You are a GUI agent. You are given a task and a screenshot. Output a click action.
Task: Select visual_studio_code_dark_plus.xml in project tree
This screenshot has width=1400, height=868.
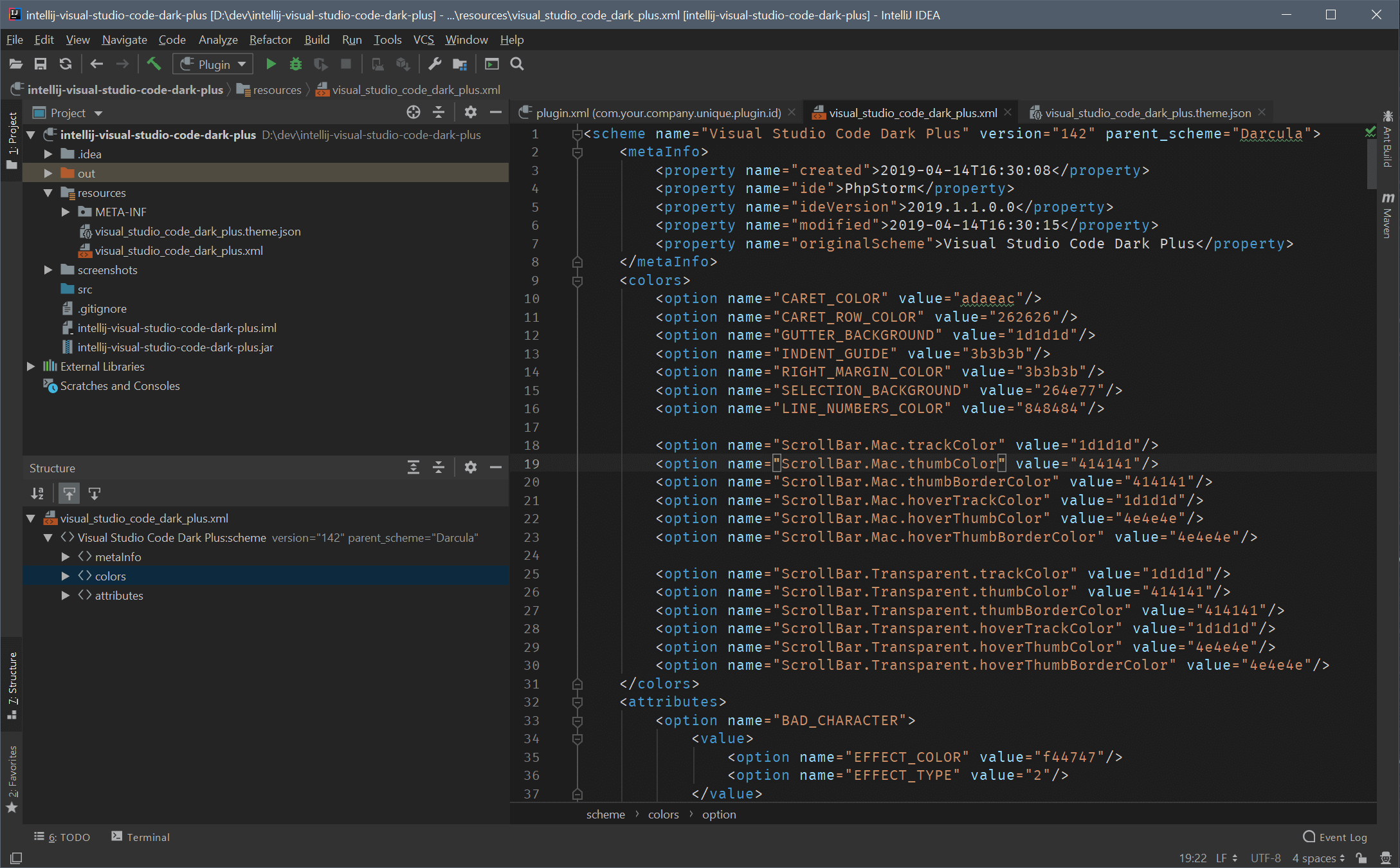[179, 250]
